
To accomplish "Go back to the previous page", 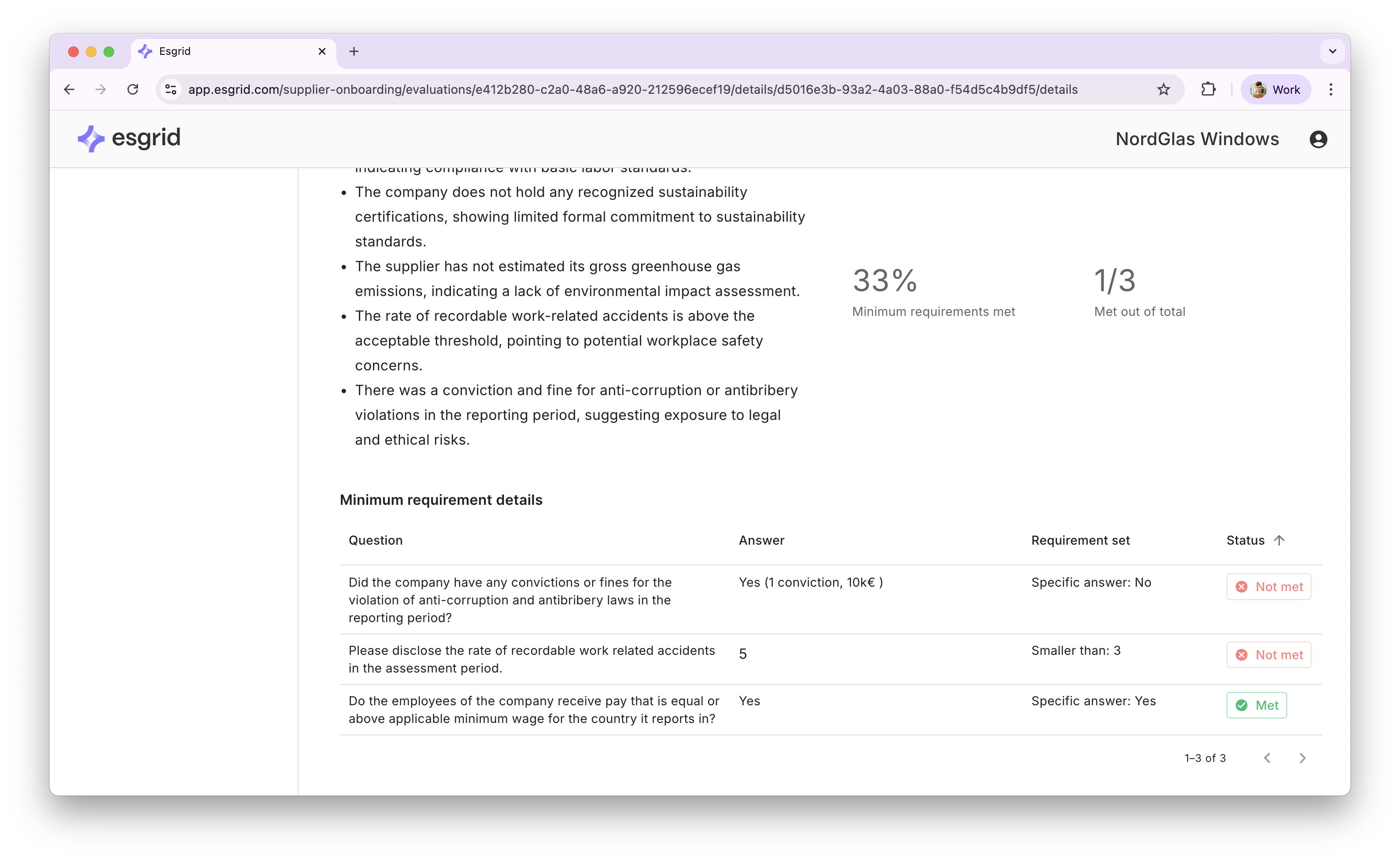I will [69, 89].
